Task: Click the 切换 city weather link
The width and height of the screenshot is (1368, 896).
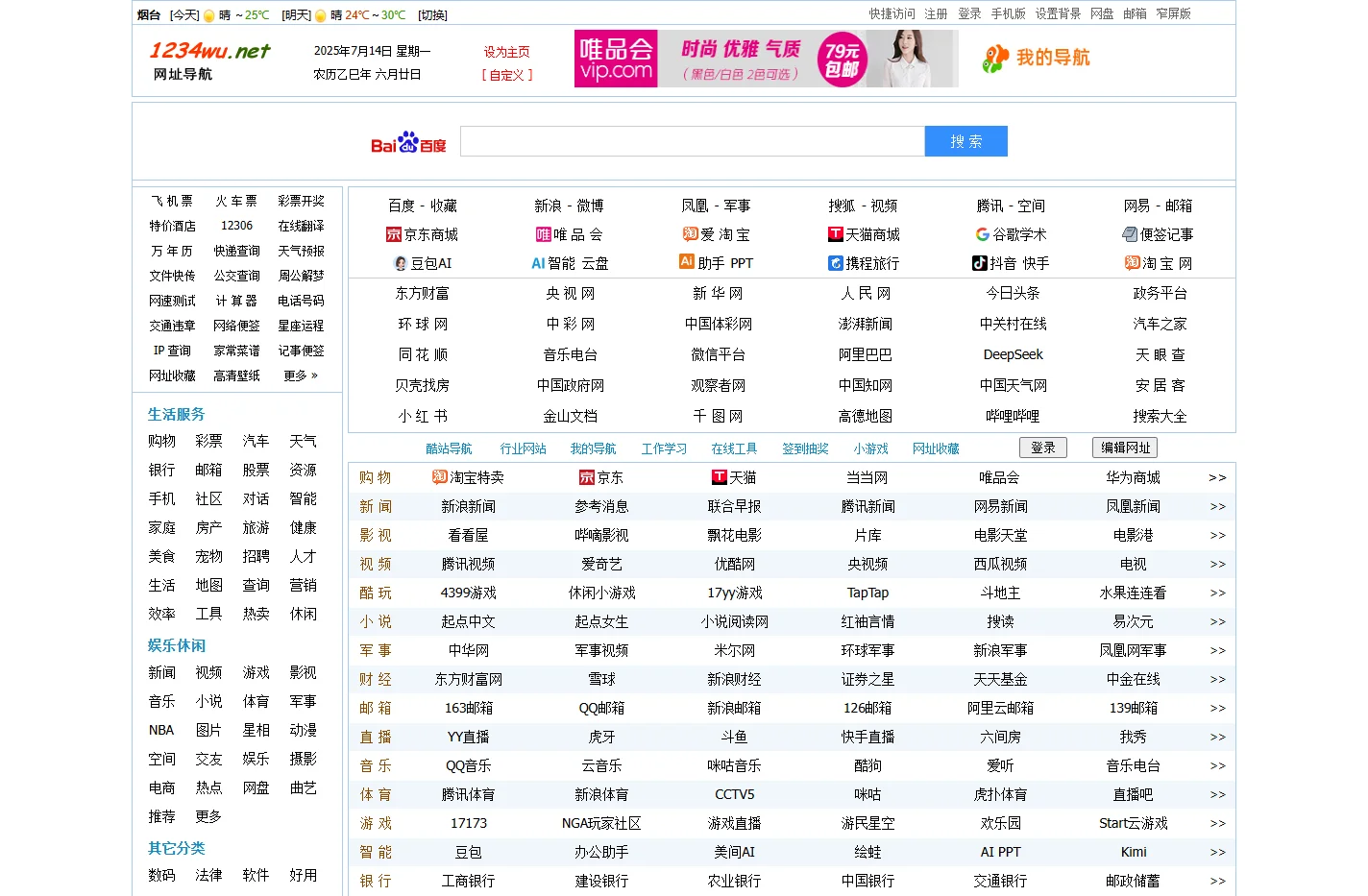Action: pos(432,15)
